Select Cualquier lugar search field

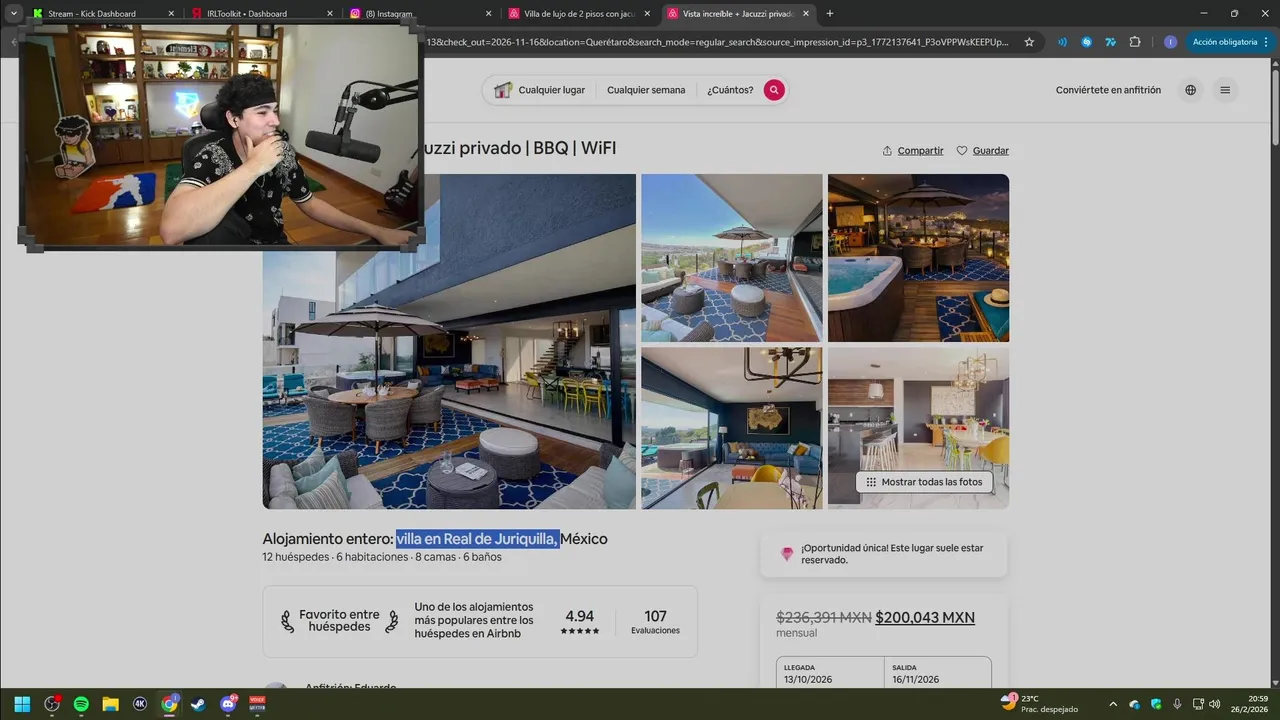(540, 90)
